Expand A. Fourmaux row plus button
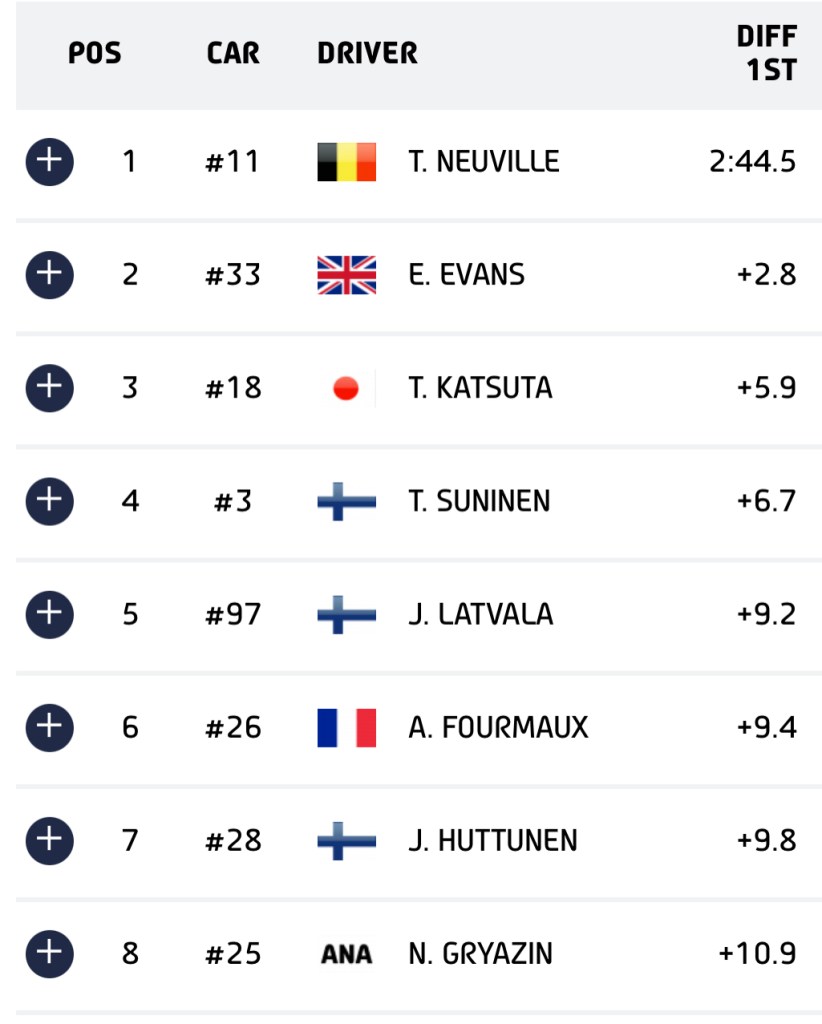Viewport: 822px width, 1024px height. click(50, 728)
